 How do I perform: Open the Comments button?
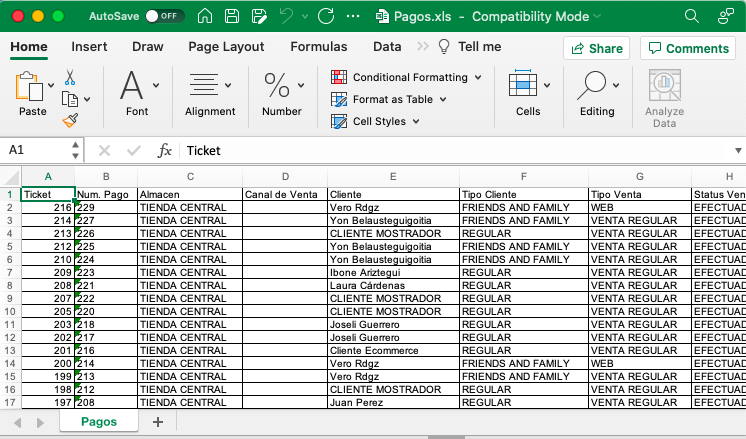click(688, 49)
